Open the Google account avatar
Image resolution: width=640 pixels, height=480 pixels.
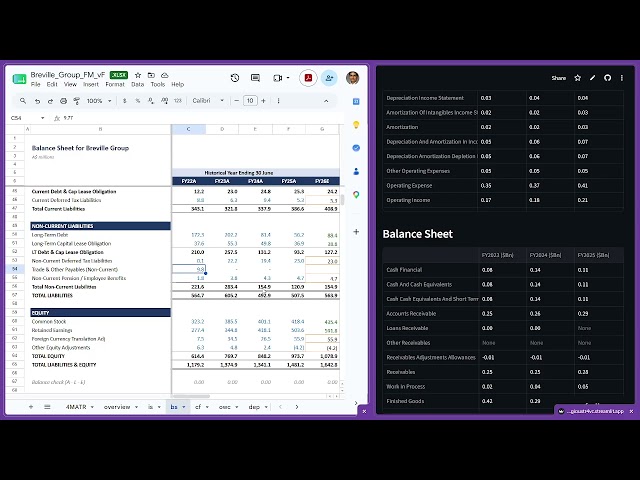pyautogui.click(x=353, y=78)
